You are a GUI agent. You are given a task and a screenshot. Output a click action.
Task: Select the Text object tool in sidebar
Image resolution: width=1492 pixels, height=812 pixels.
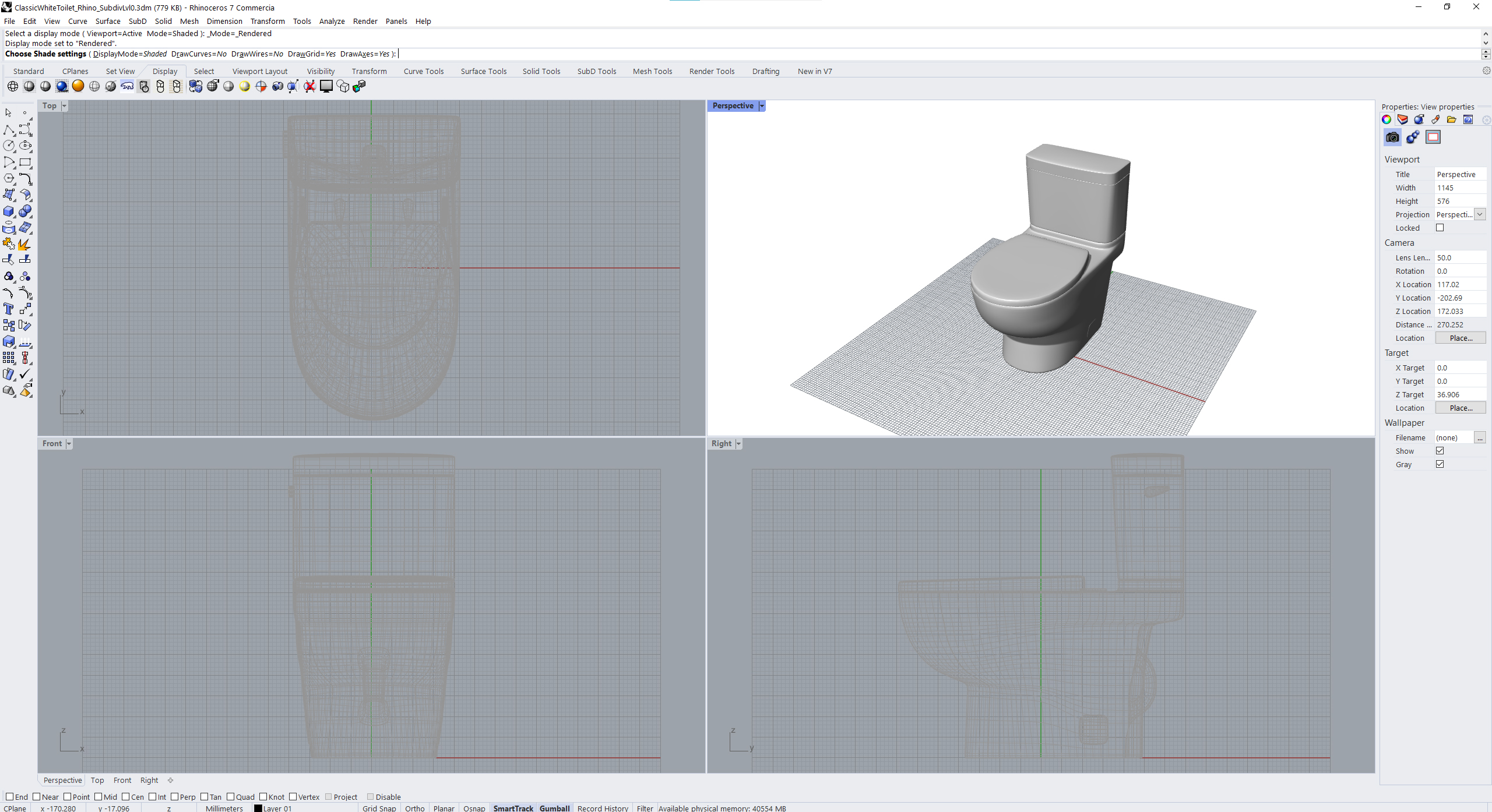9,309
